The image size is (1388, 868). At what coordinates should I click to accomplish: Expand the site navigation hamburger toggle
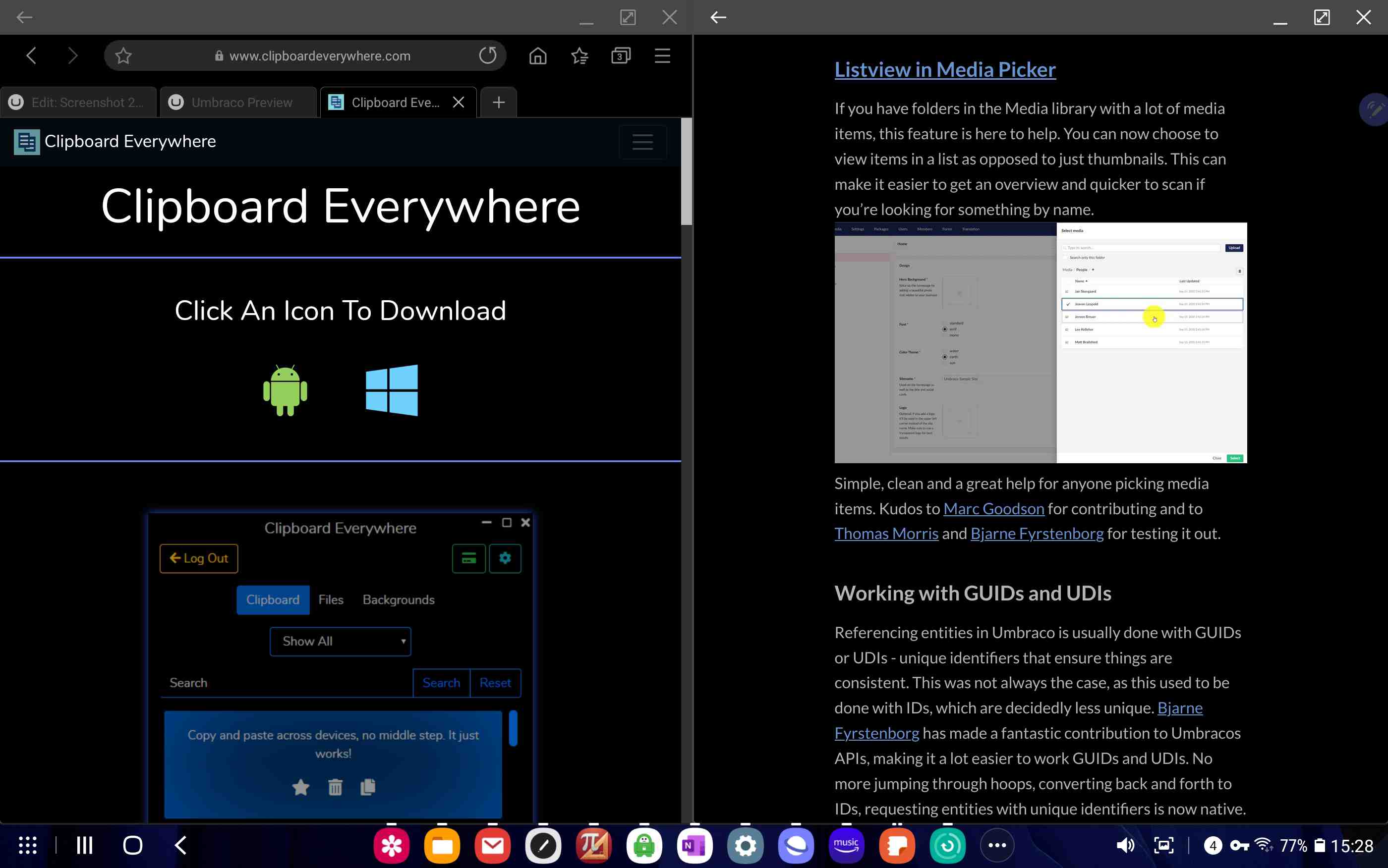click(x=642, y=142)
